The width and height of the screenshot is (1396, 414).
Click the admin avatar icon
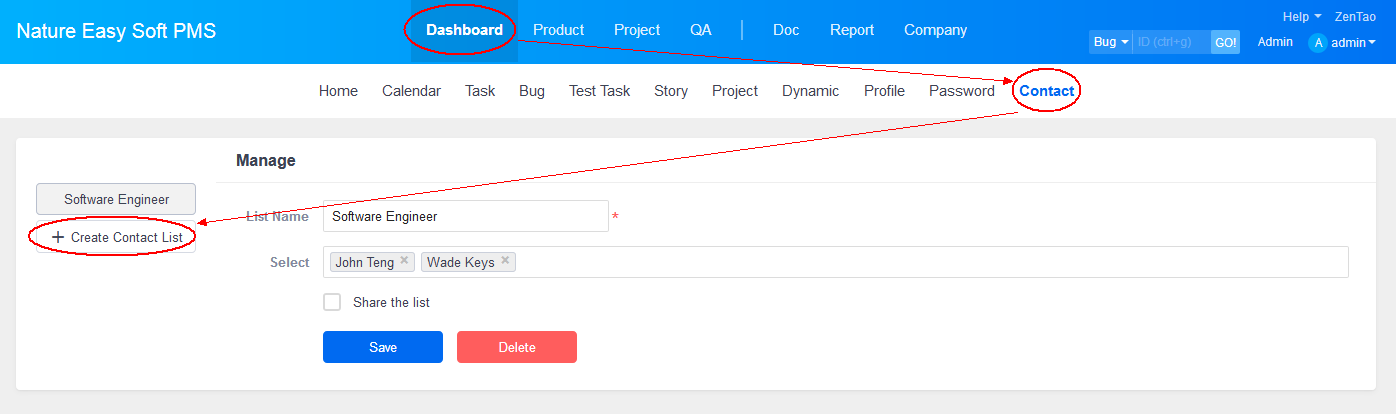point(1317,42)
